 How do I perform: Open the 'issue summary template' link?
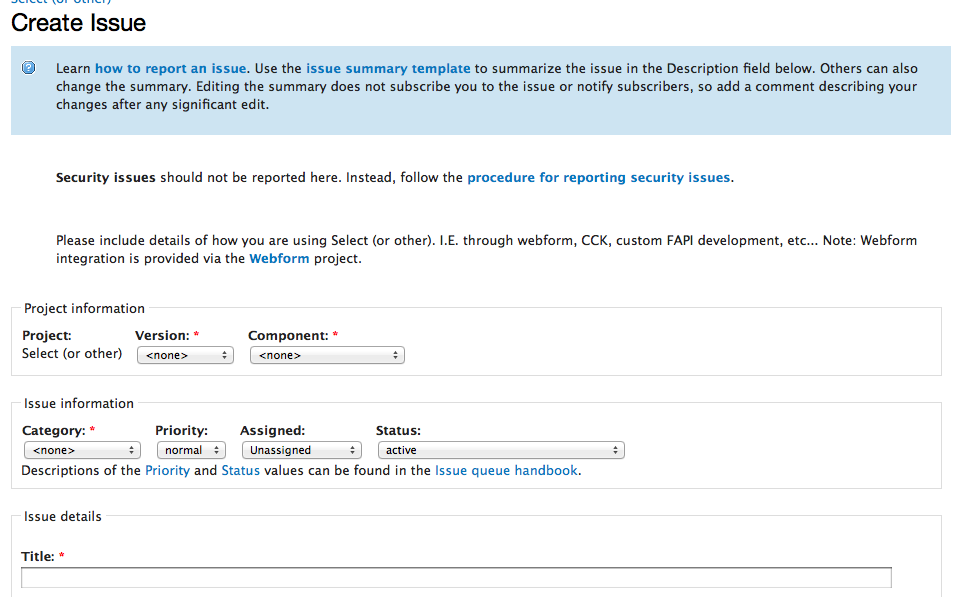click(388, 69)
